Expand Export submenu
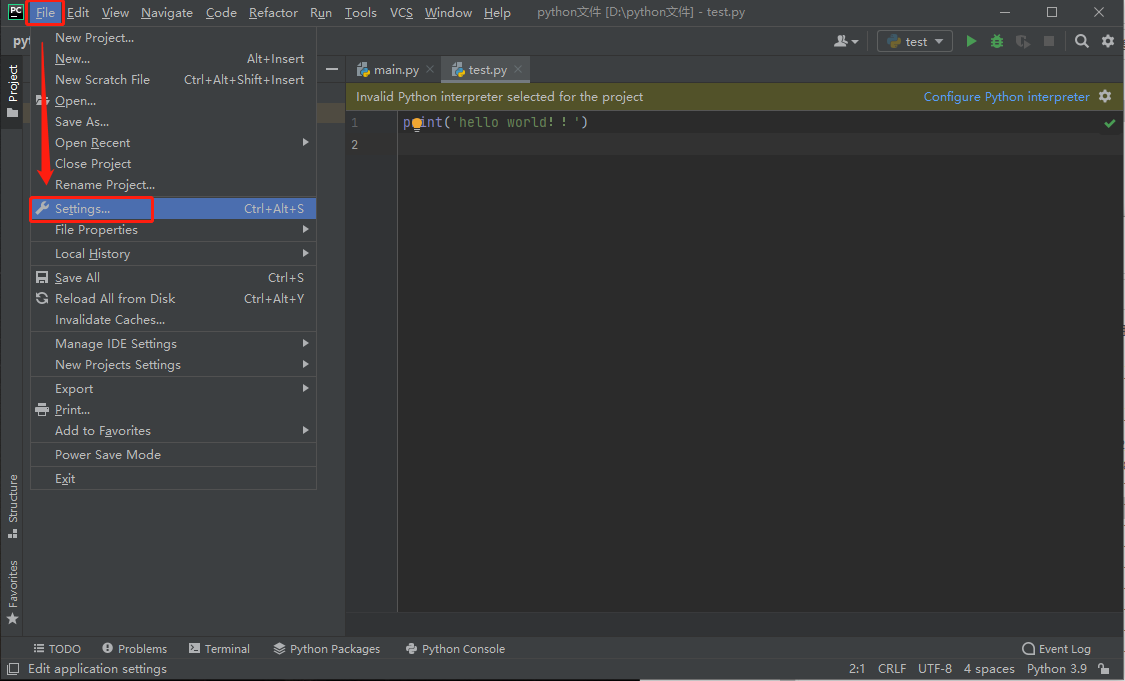This screenshot has height=681, width=1125. tap(173, 388)
